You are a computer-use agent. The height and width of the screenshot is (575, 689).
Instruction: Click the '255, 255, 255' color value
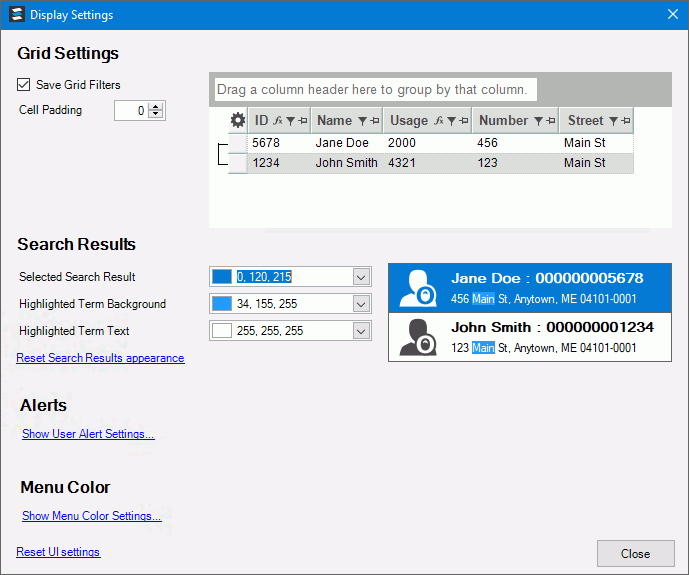point(270,331)
